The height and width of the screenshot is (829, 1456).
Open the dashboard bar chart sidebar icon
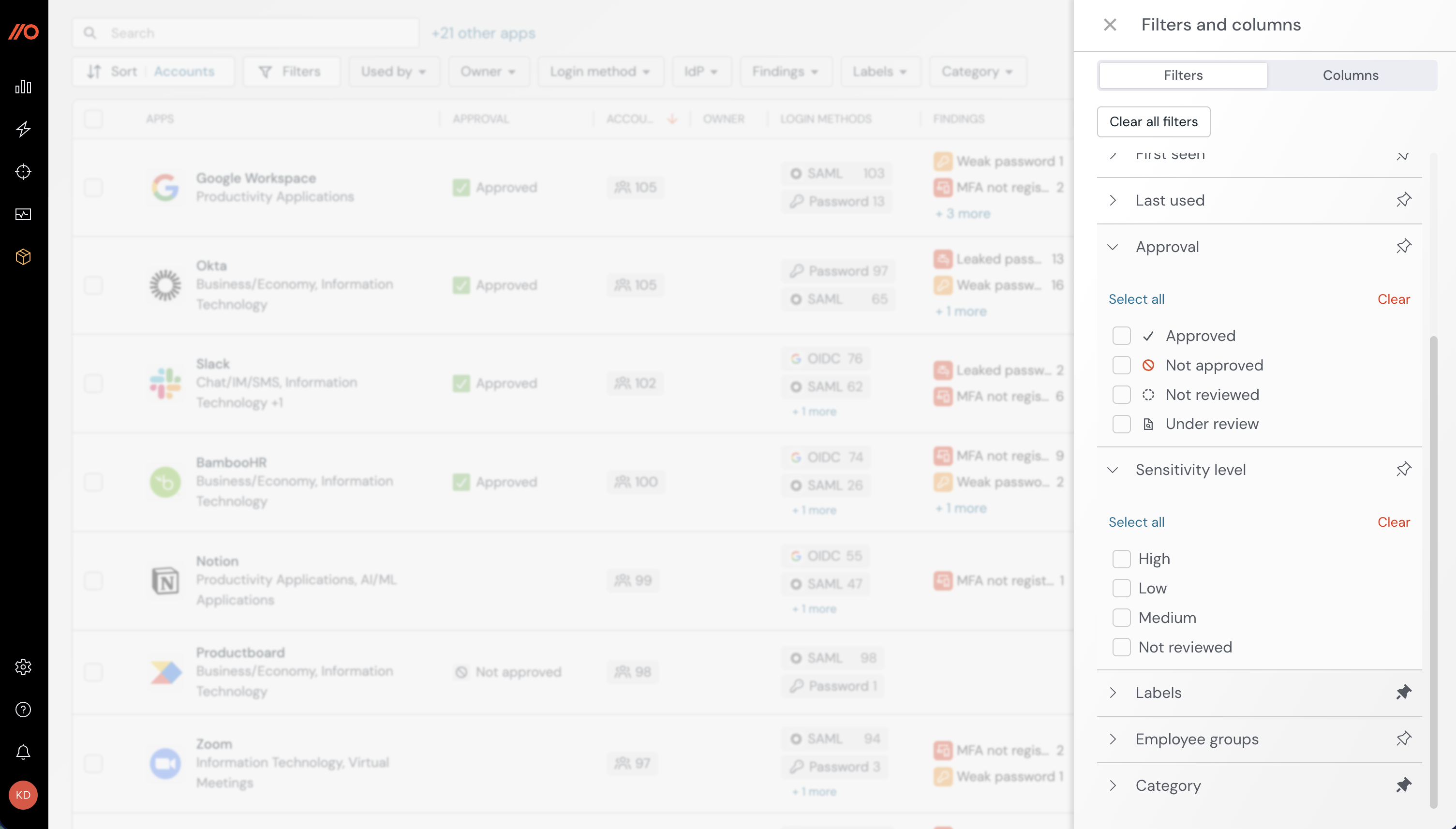click(x=23, y=87)
